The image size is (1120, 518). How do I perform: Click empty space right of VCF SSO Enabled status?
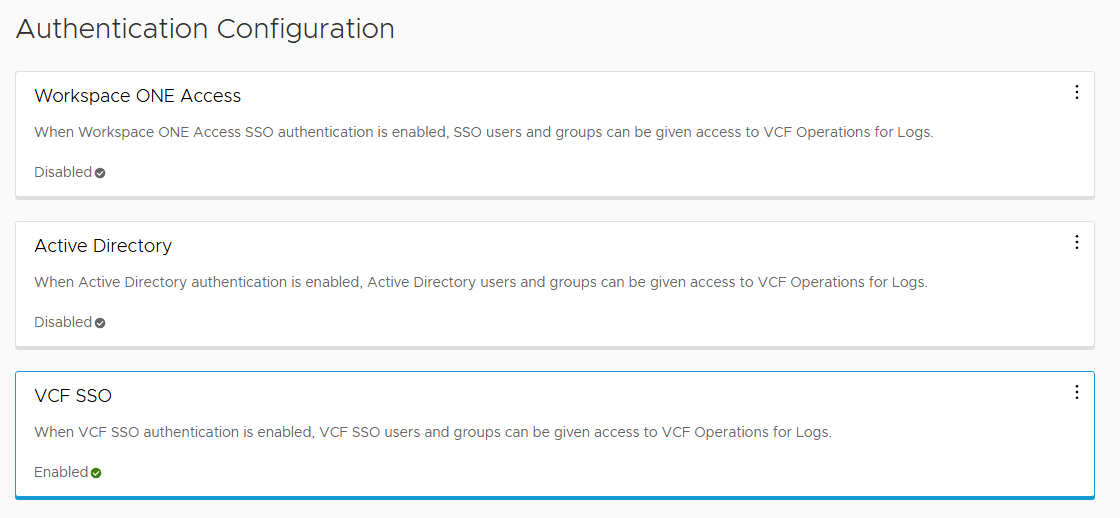(x=600, y=472)
